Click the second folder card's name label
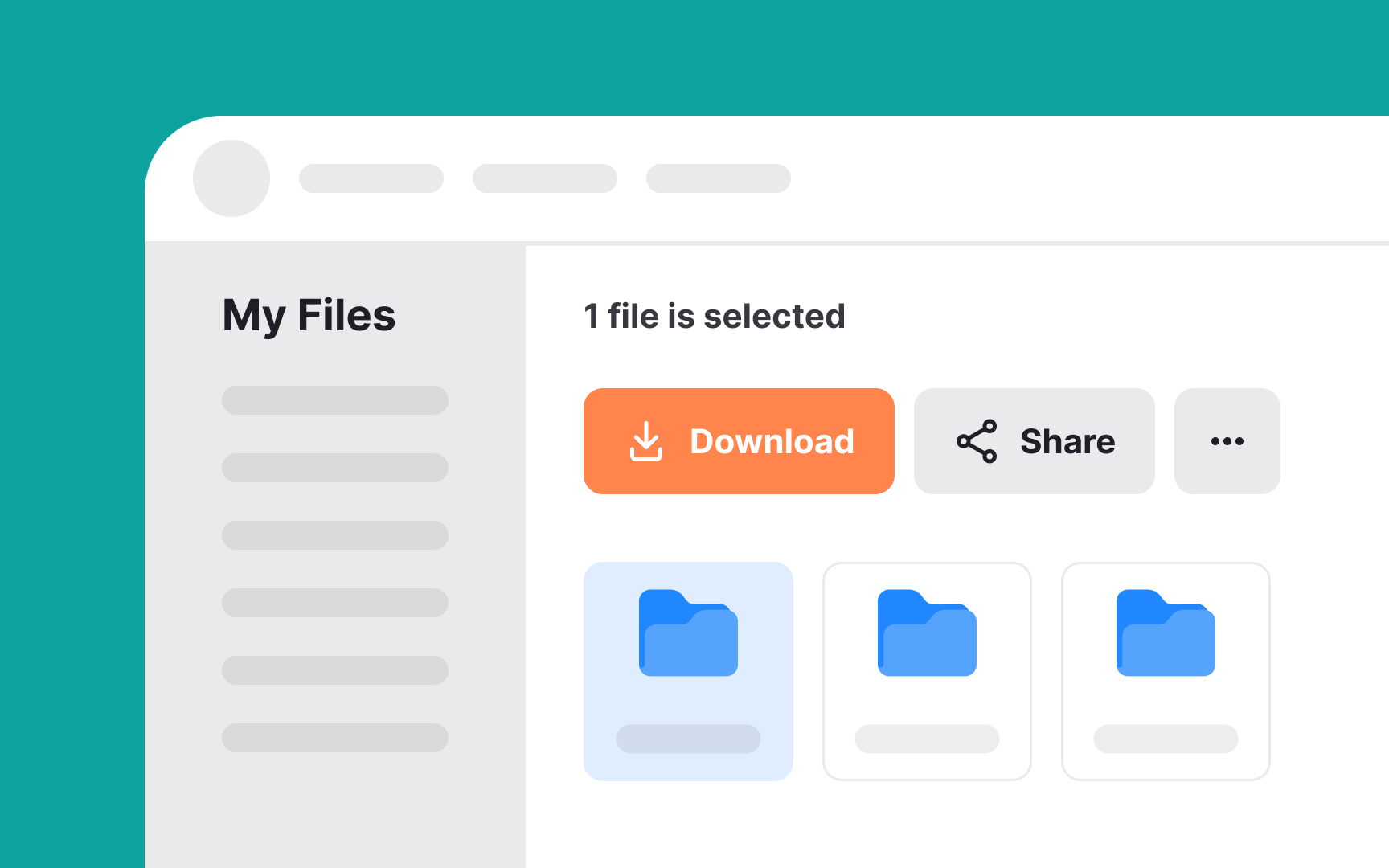 point(927,739)
